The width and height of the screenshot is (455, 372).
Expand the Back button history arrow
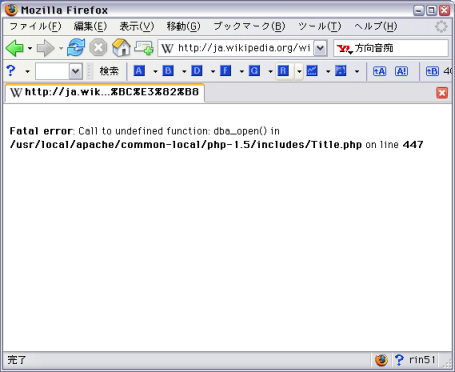pyautogui.click(x=30, y=49)
